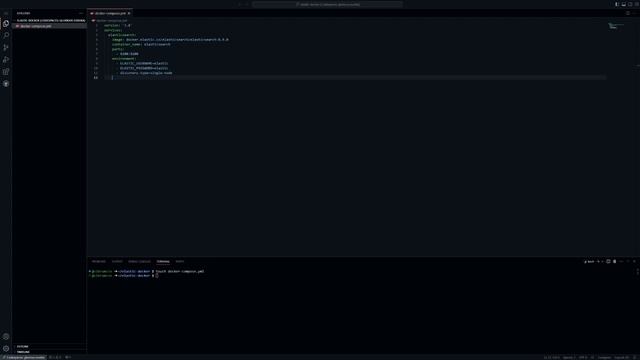Select docker-compose.yml in the Explorer tree
Screen dimensions: 640x360
coord(49,26)
